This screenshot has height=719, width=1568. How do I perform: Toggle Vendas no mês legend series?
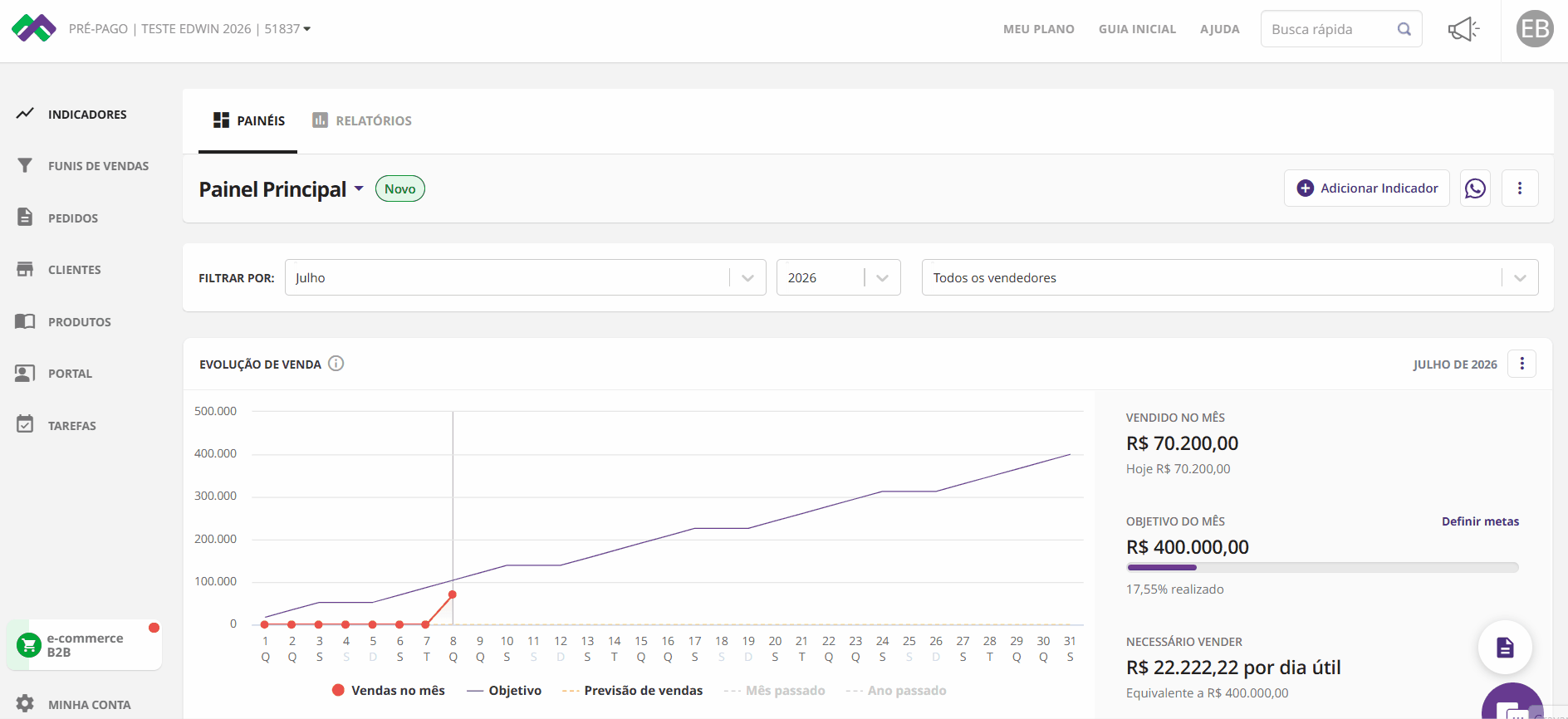coord(388,691)
